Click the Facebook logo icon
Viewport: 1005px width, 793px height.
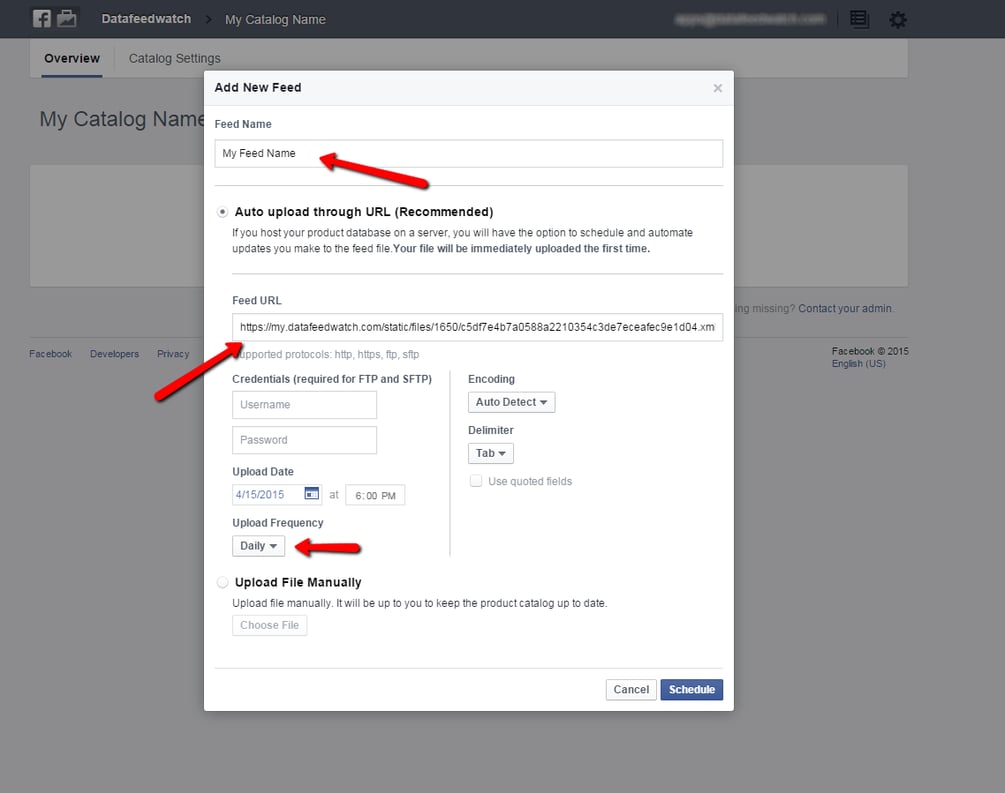[x=13, y=18]
